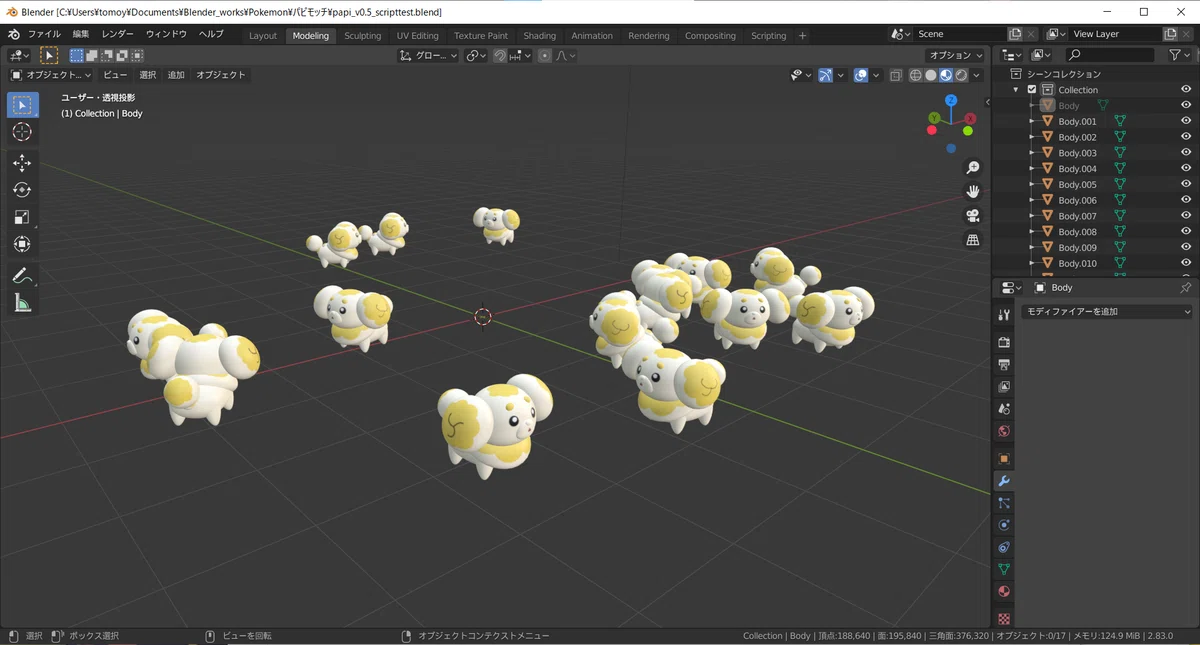Choose the Scale tool
The image size is (1200, 645).
pos(22,217)
